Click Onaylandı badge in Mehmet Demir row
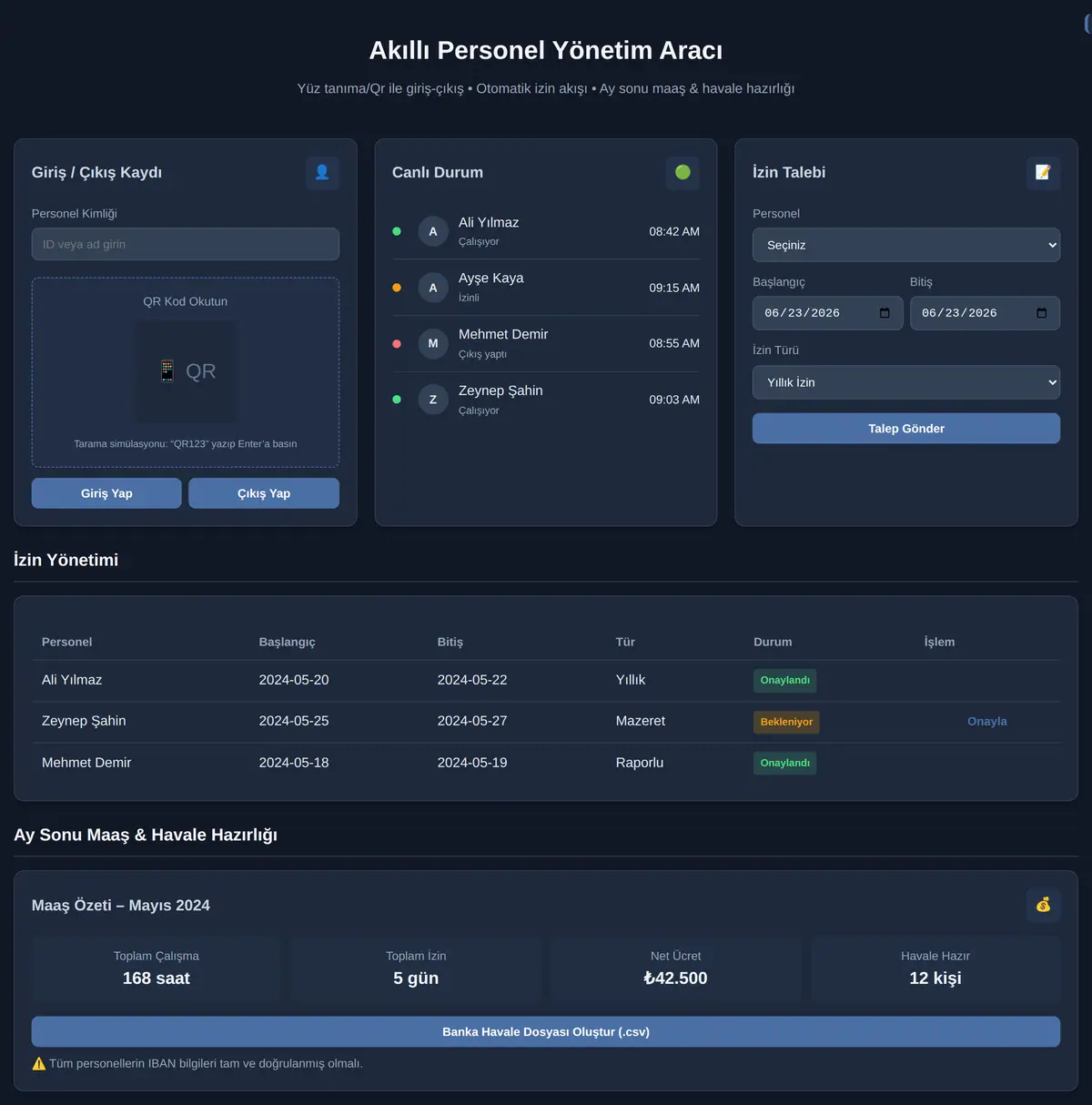This screenshot has height=1105, width=1092. [785, 763]
